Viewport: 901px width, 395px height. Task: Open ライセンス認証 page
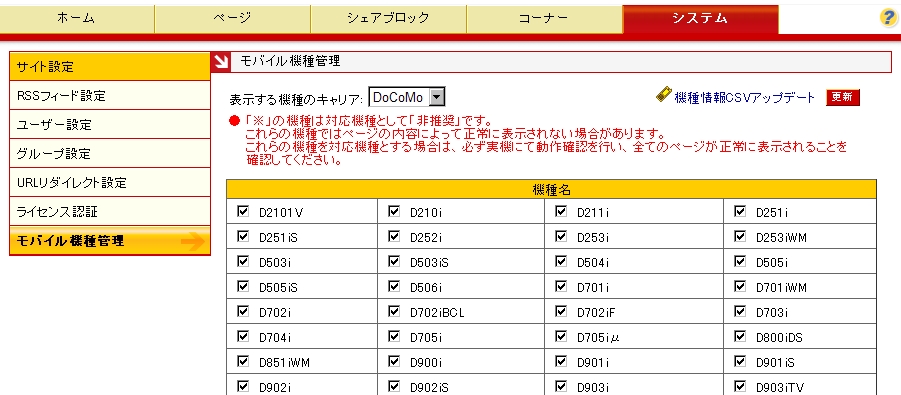(110, 212)
